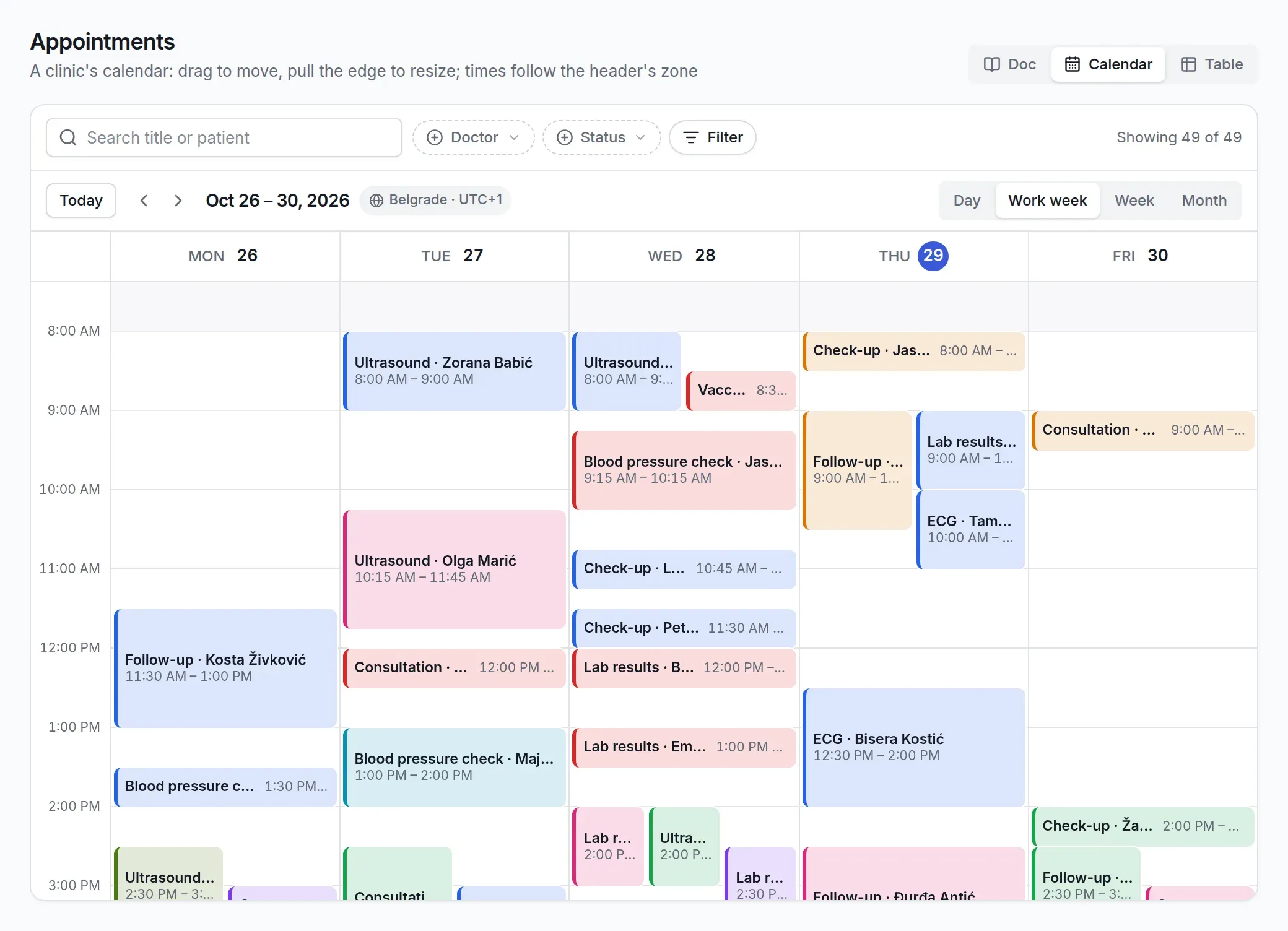Open ECG Tam... 10:00 AM appointment
Viewport: 1288px width, 931px height.
tap(971, 529)
